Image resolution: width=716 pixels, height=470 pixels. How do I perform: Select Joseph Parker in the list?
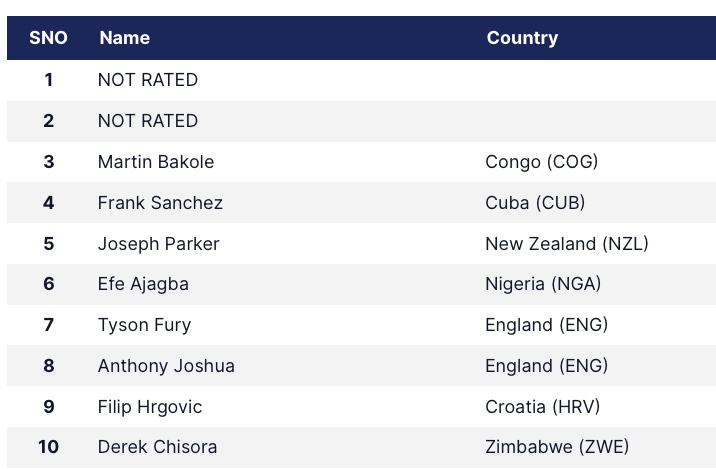[158, 244]
